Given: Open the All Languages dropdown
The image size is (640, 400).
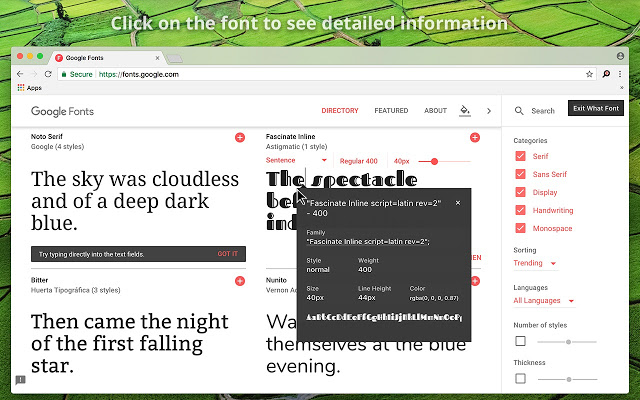Looking at the screenshot, I should coord(544,301).
